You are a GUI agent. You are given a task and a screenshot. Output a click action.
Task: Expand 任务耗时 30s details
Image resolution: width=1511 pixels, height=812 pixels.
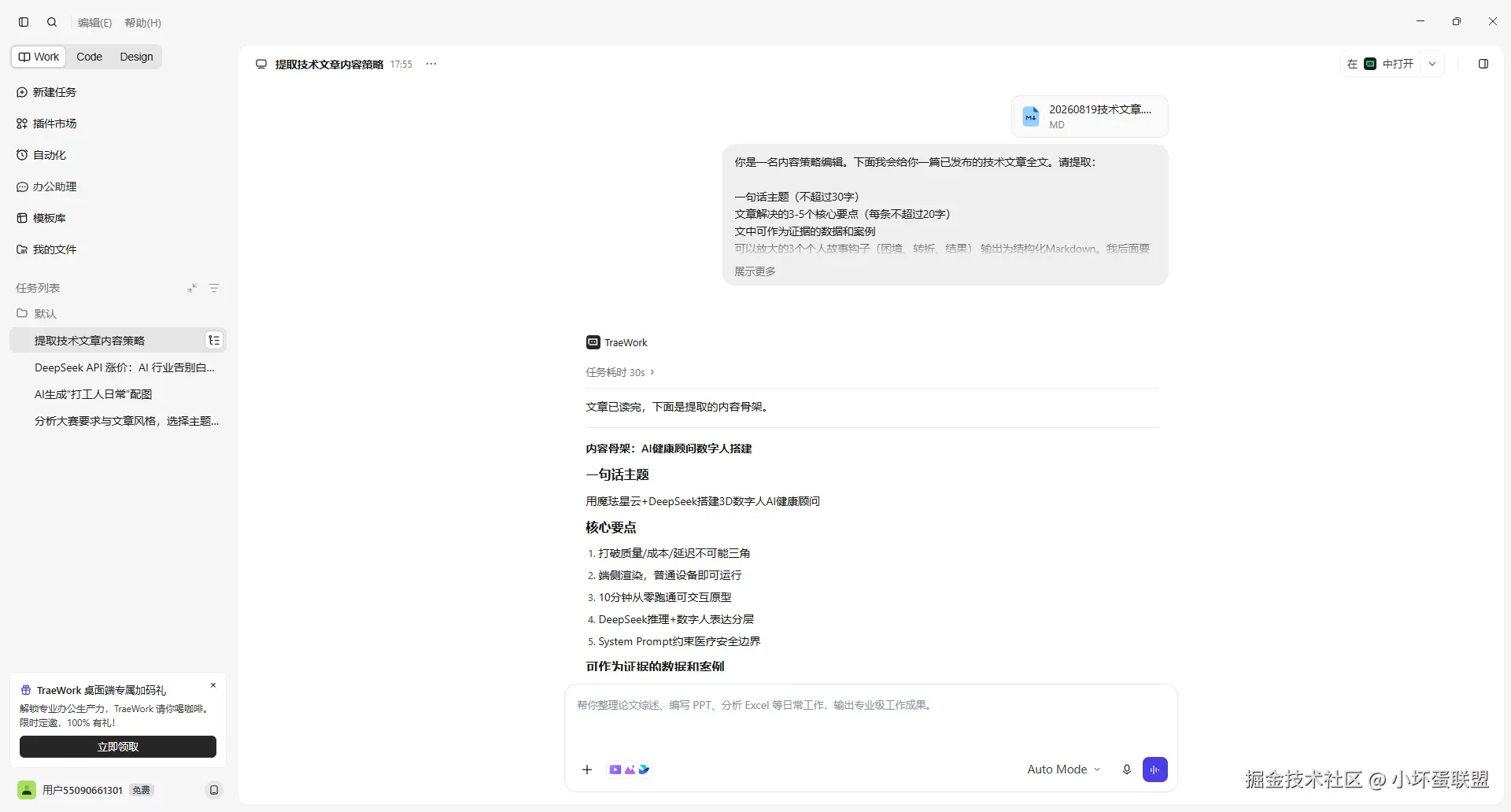point(620,372)
